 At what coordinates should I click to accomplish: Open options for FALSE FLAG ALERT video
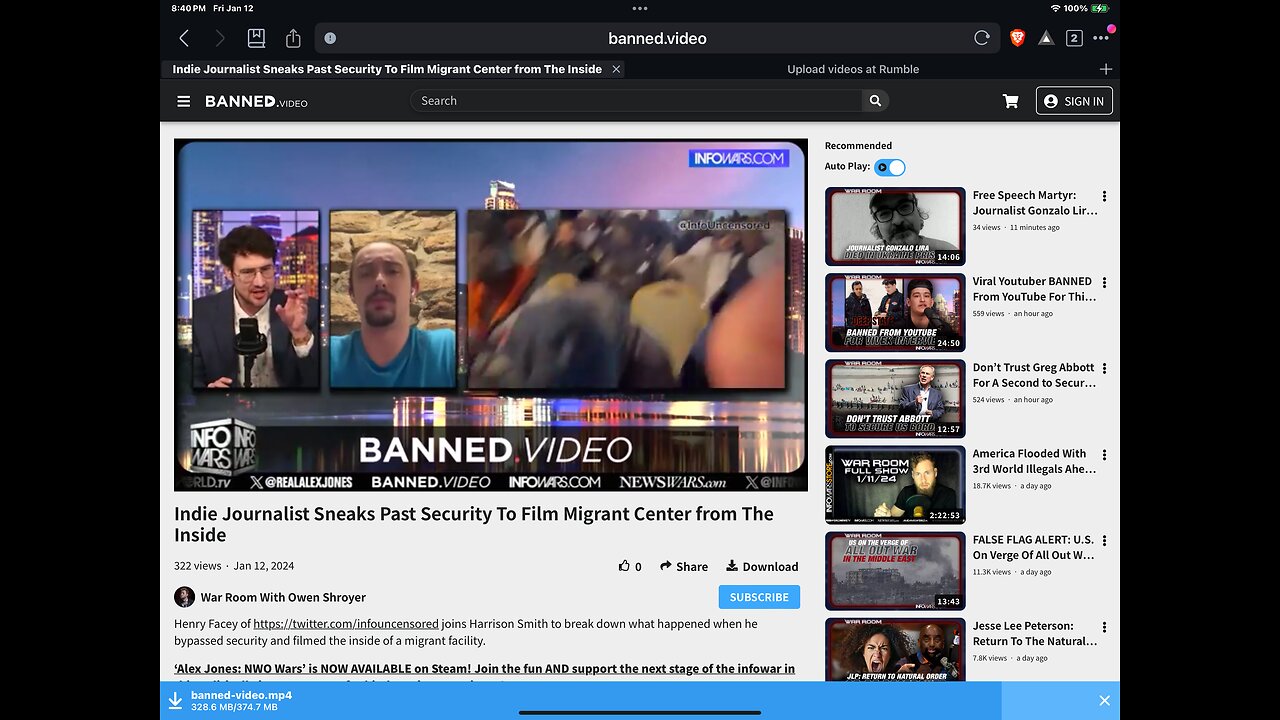click(x=1104, y=541)
